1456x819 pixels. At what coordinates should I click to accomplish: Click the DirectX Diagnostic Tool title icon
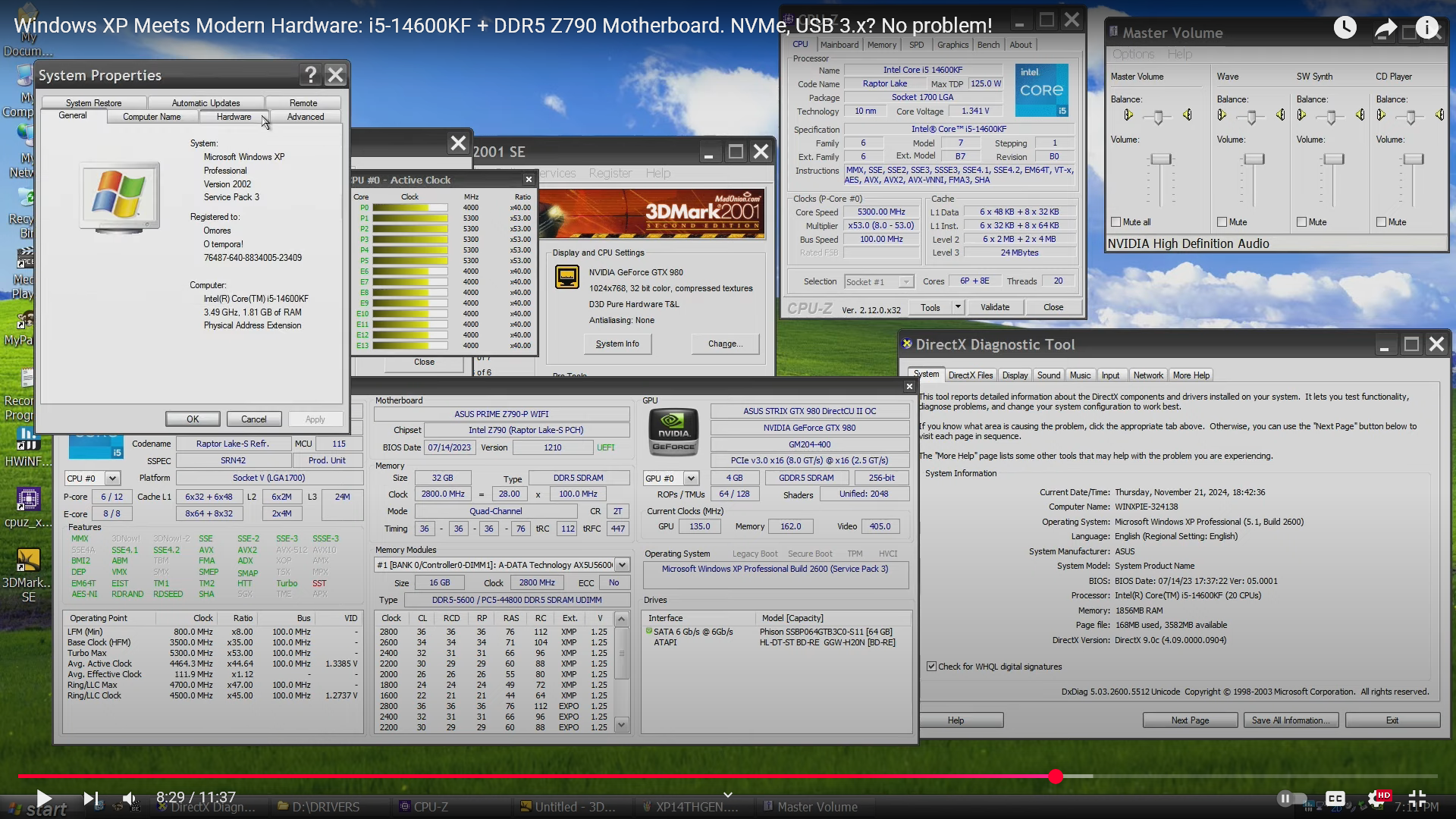tap(906, 344)
